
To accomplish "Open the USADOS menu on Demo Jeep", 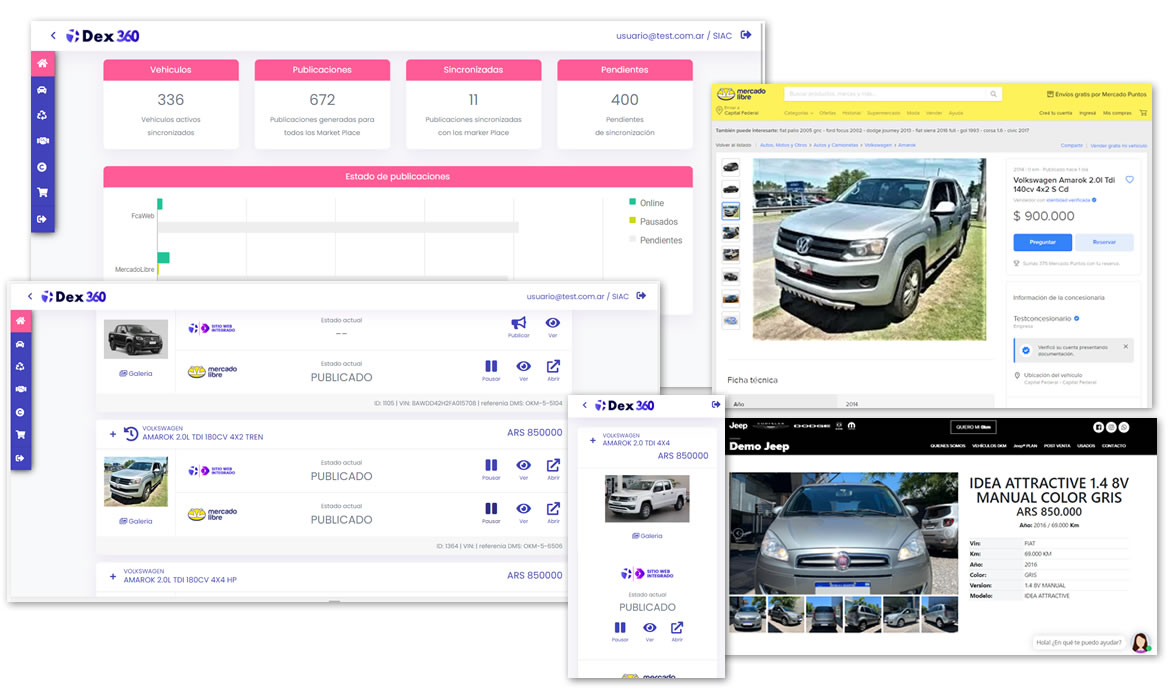I will click(1086, 446).
